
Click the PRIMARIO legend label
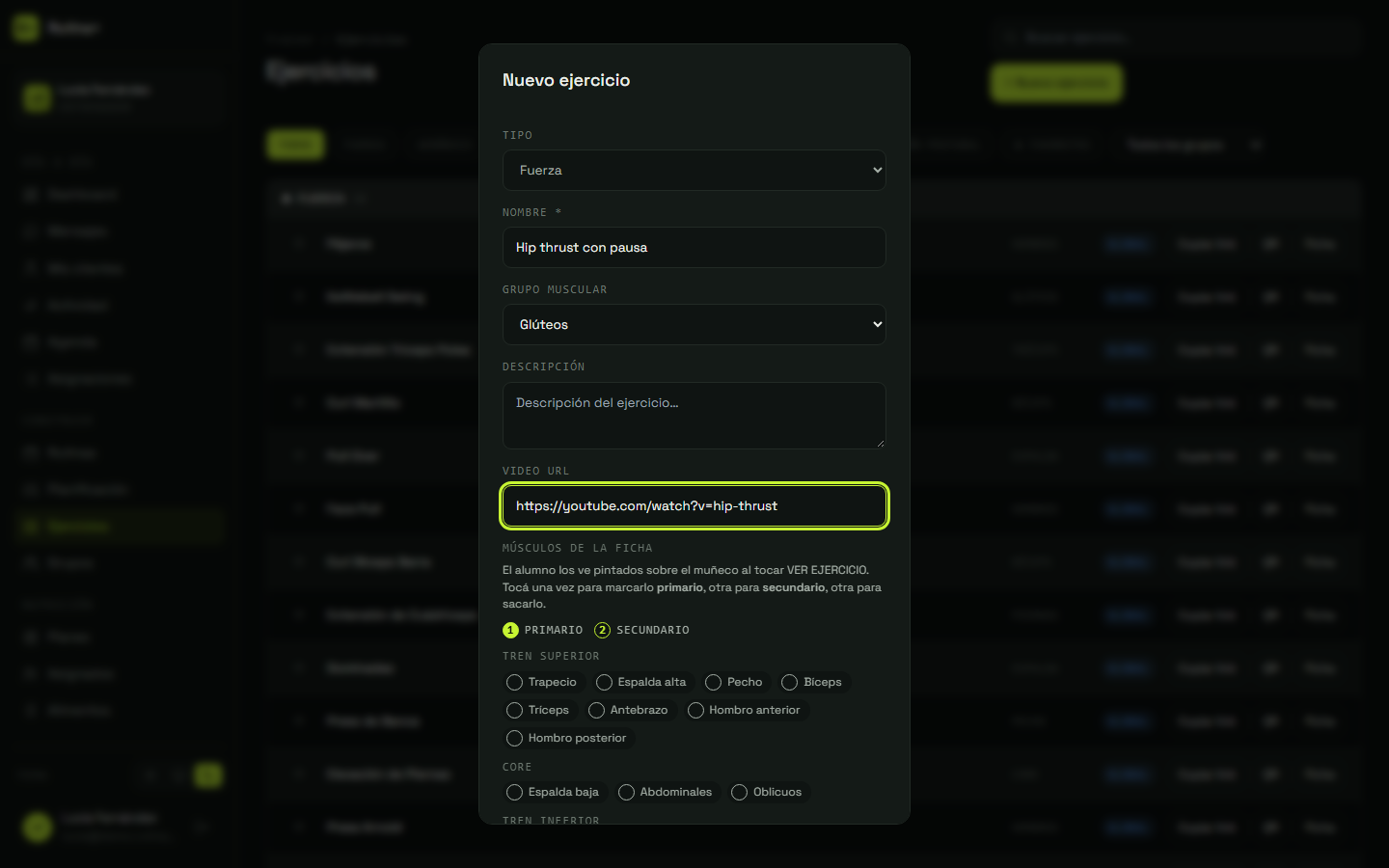(x=554, y=630)
